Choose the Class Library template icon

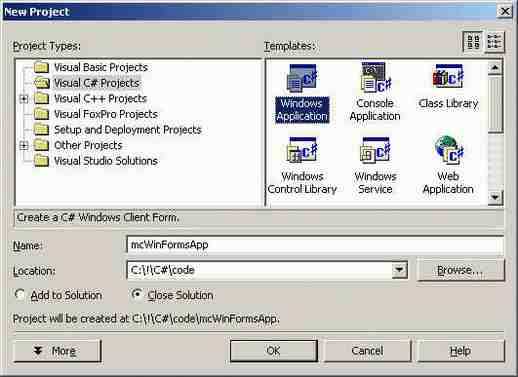[x=448, y=77]
